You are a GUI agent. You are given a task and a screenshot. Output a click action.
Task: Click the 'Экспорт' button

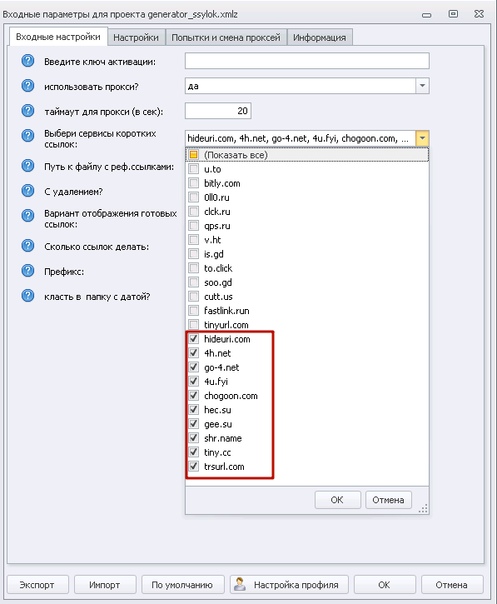click(x=37, y=584)
